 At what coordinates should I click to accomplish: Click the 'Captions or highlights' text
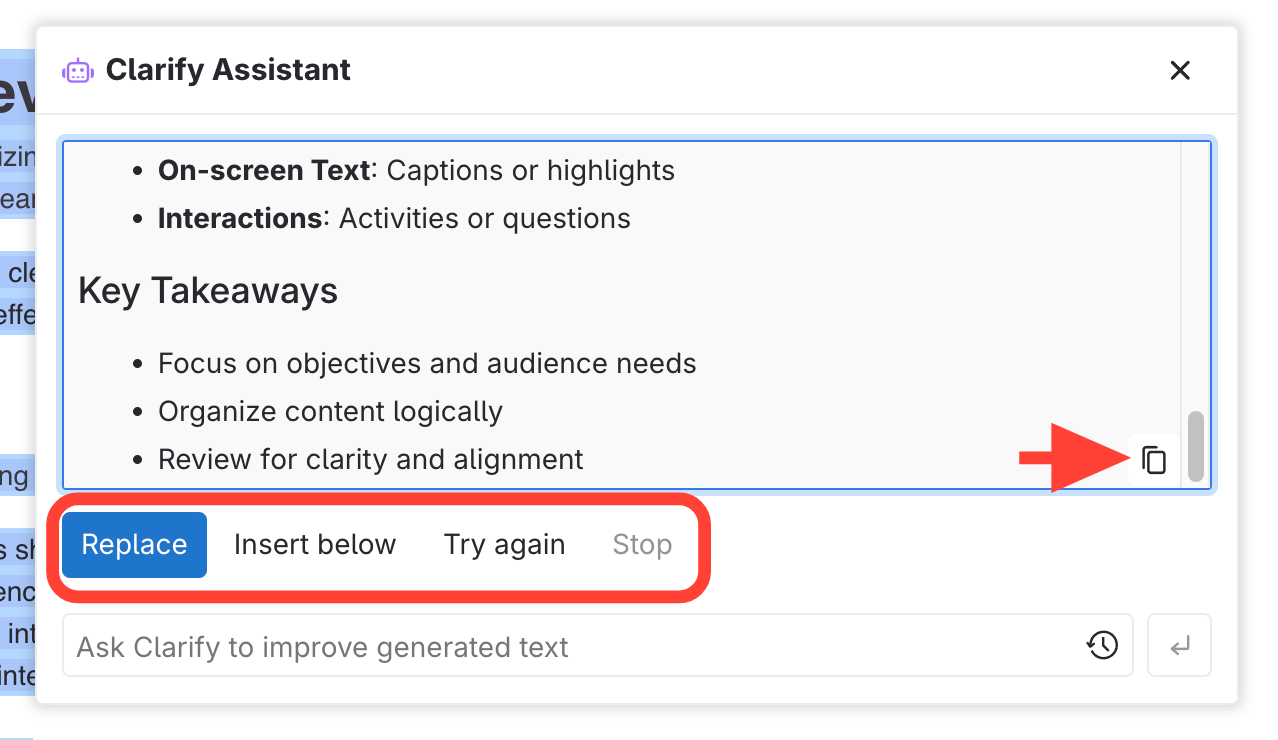(x=530, y=171)
